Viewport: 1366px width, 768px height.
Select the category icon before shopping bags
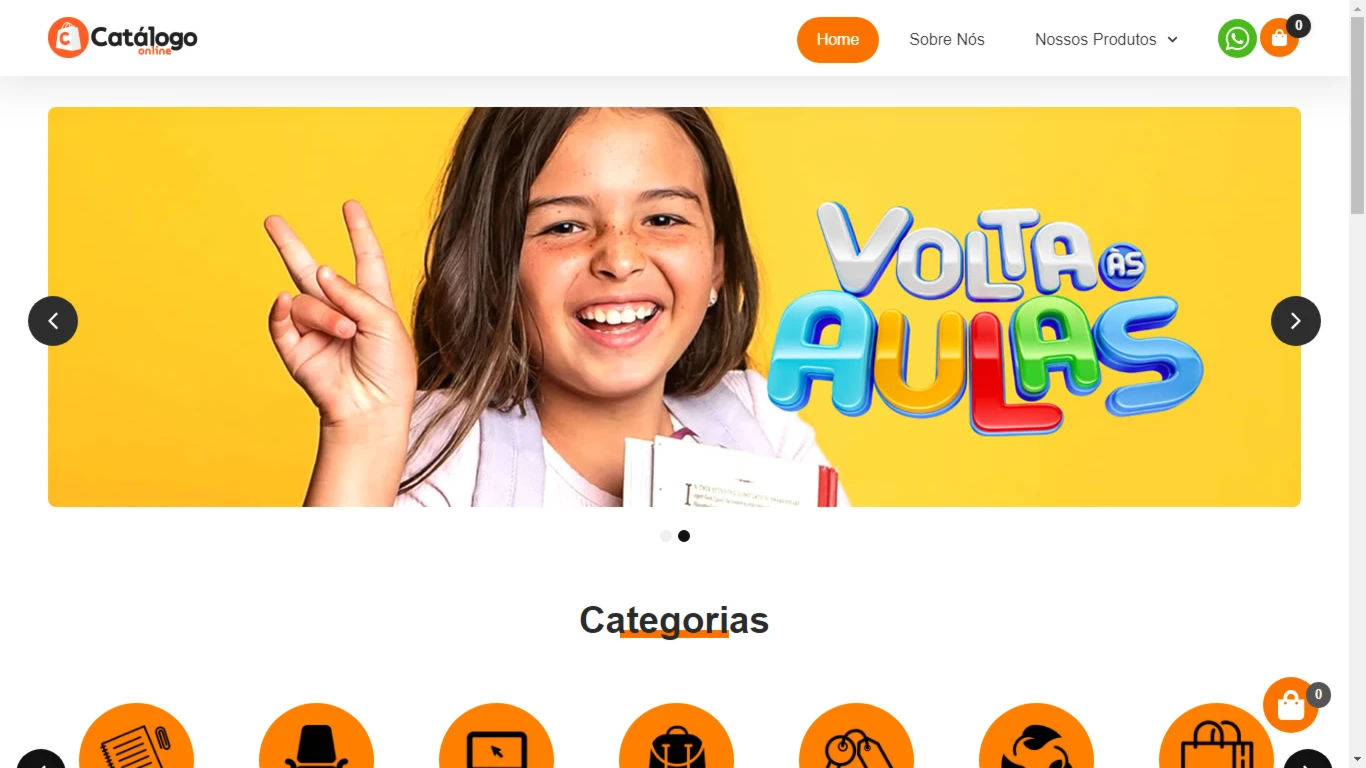point(1036,735)
